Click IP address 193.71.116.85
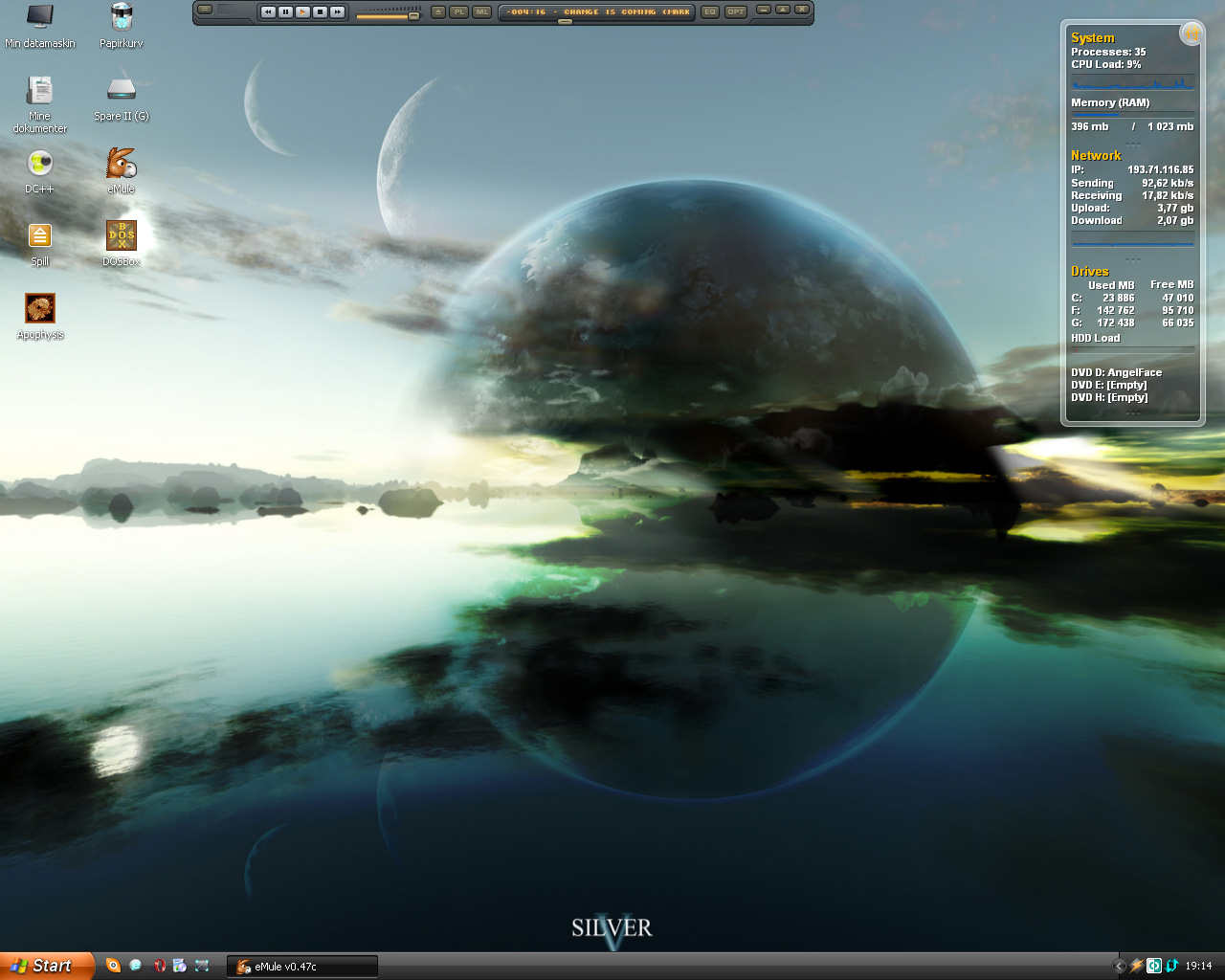1225x980 pixels. pos(1160,169)
